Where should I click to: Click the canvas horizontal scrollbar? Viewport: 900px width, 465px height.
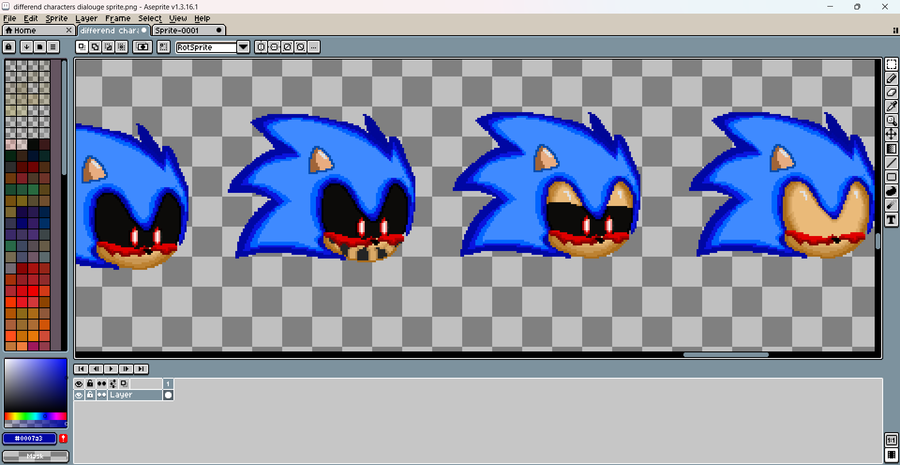(726, 355)
